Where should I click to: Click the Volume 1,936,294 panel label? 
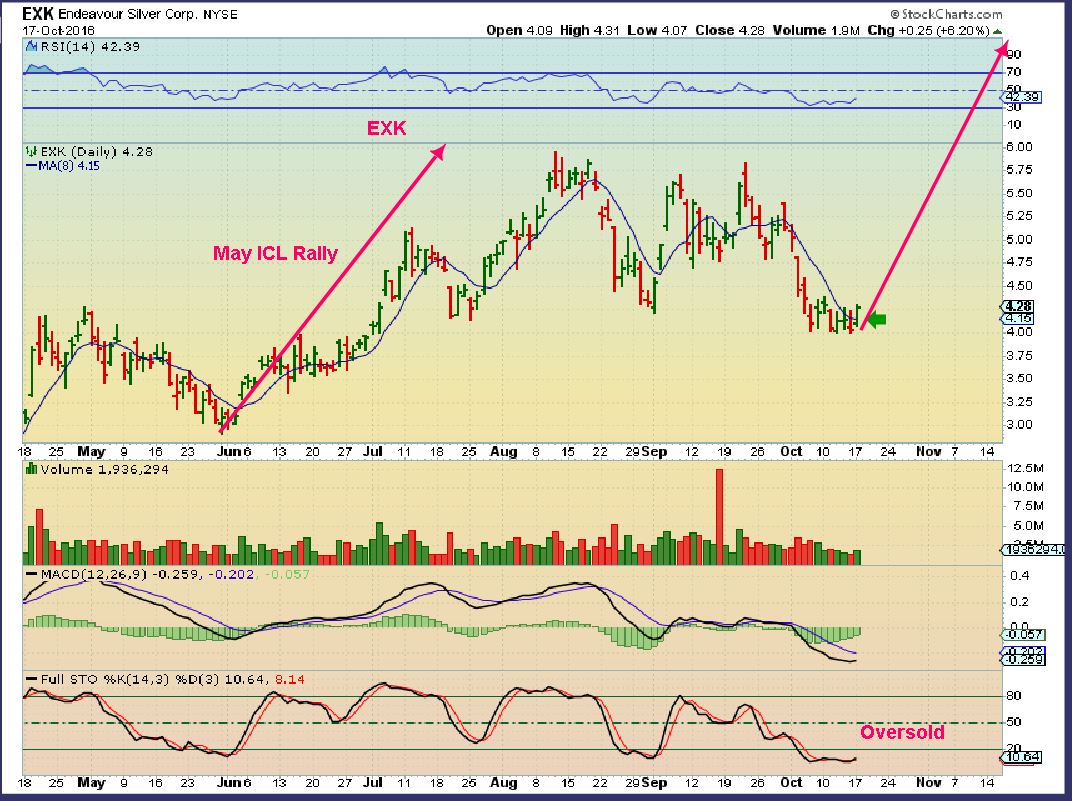point(105,469)
